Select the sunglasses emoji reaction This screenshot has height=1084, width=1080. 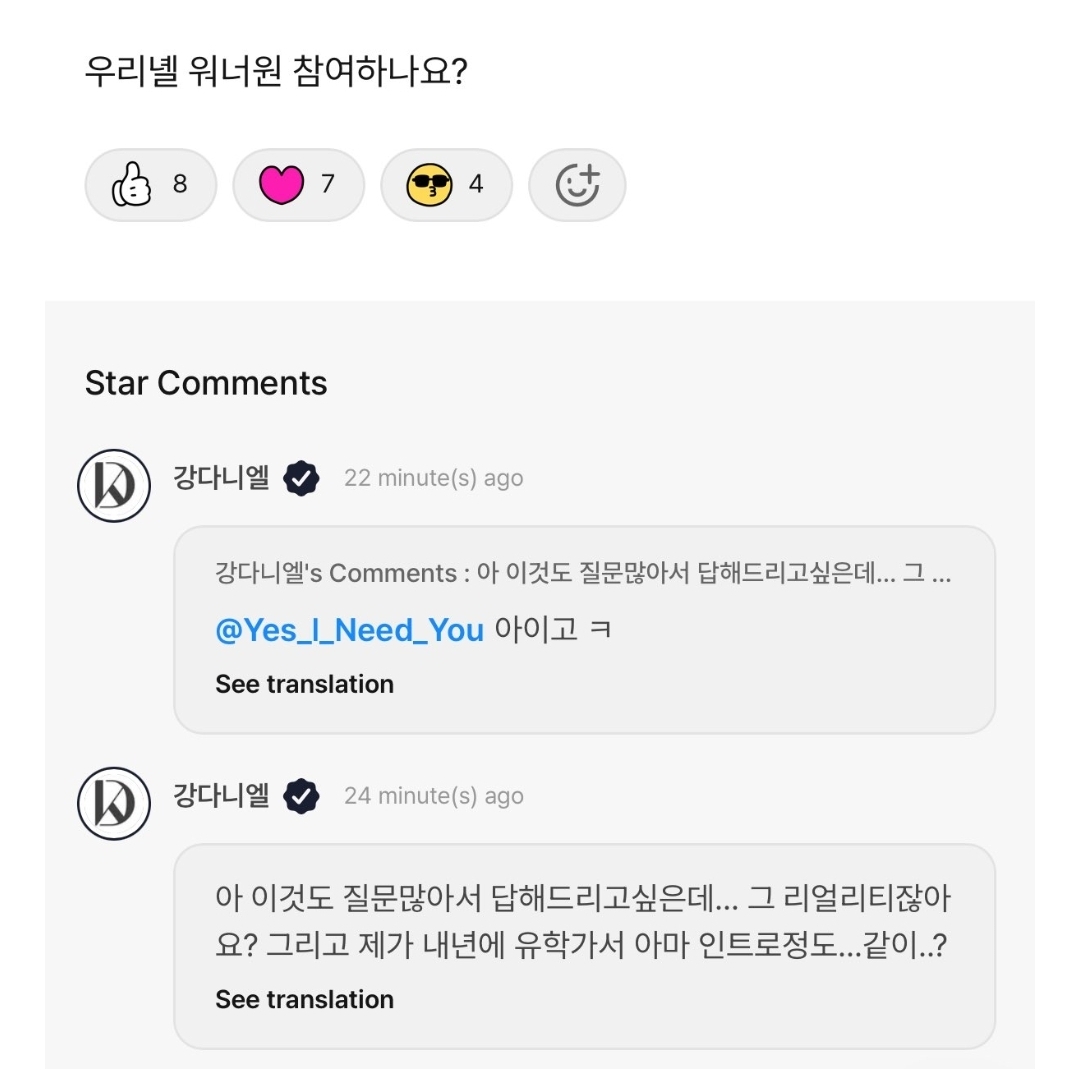[428, 184]
